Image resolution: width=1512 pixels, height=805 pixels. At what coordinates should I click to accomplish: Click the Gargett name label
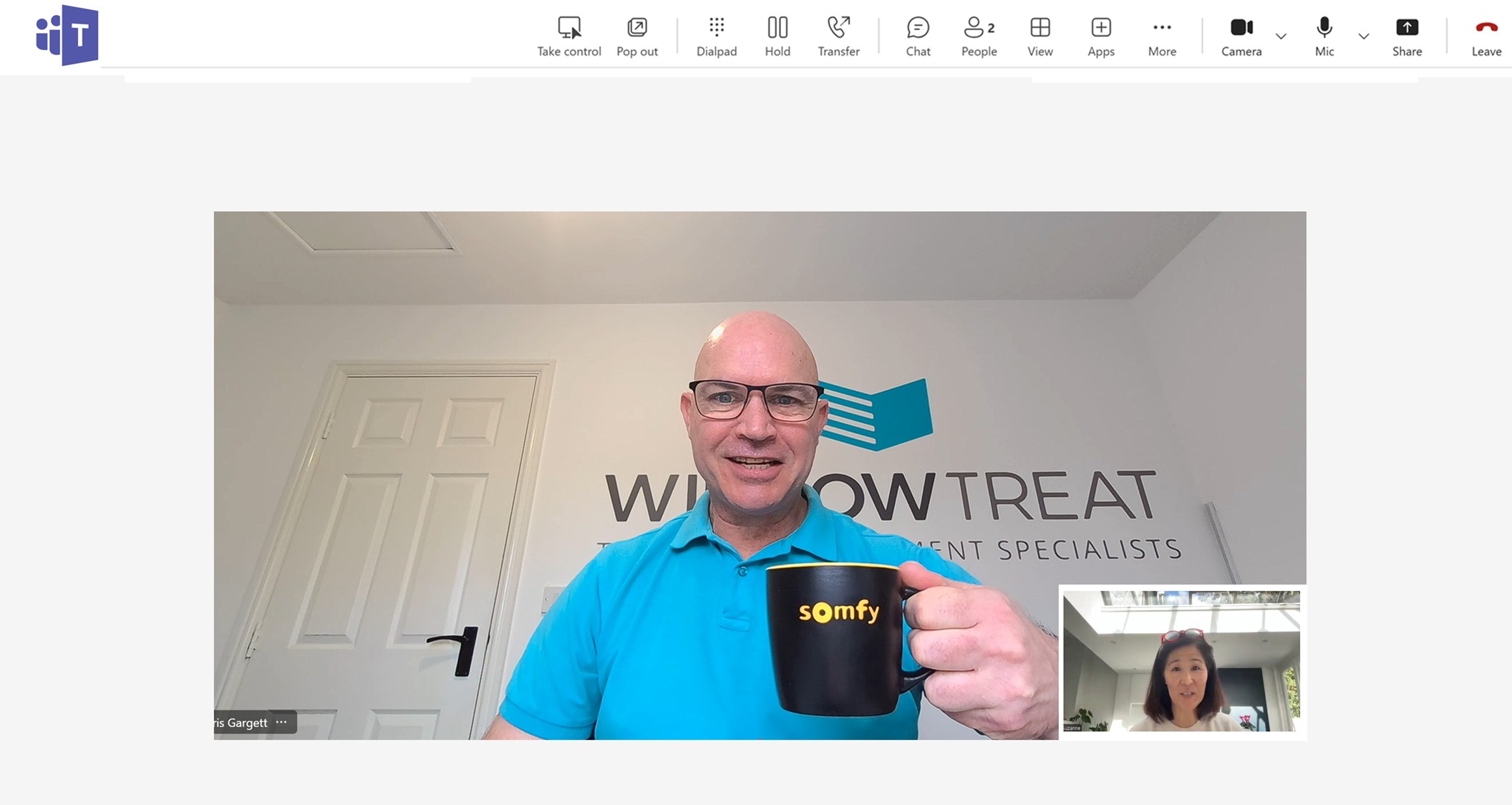tap(241, 723)
